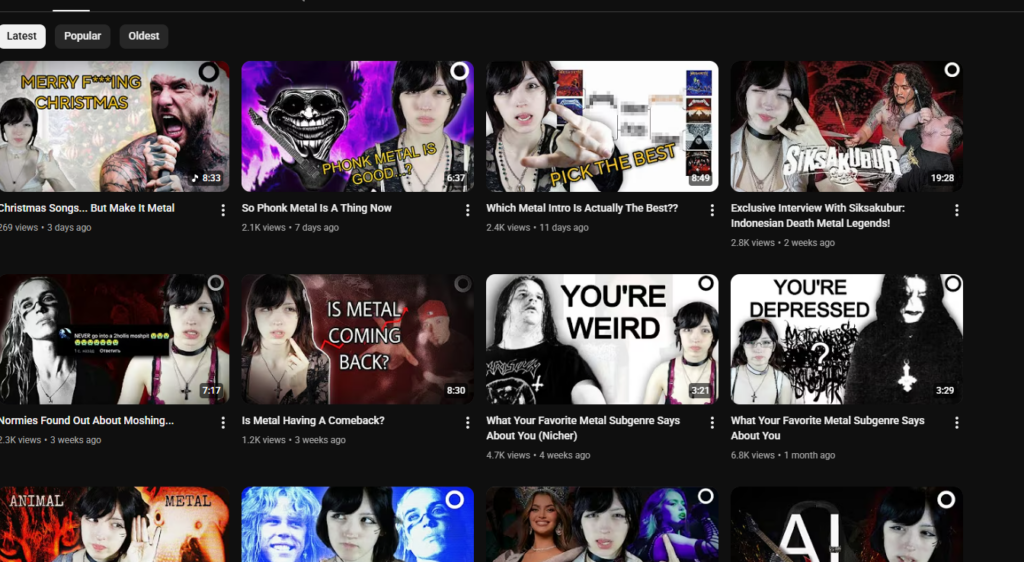Expand action menu for Is Metal Having A Comeback
1024x562 pixels.
pyautogui.click(x=467, y=422)
